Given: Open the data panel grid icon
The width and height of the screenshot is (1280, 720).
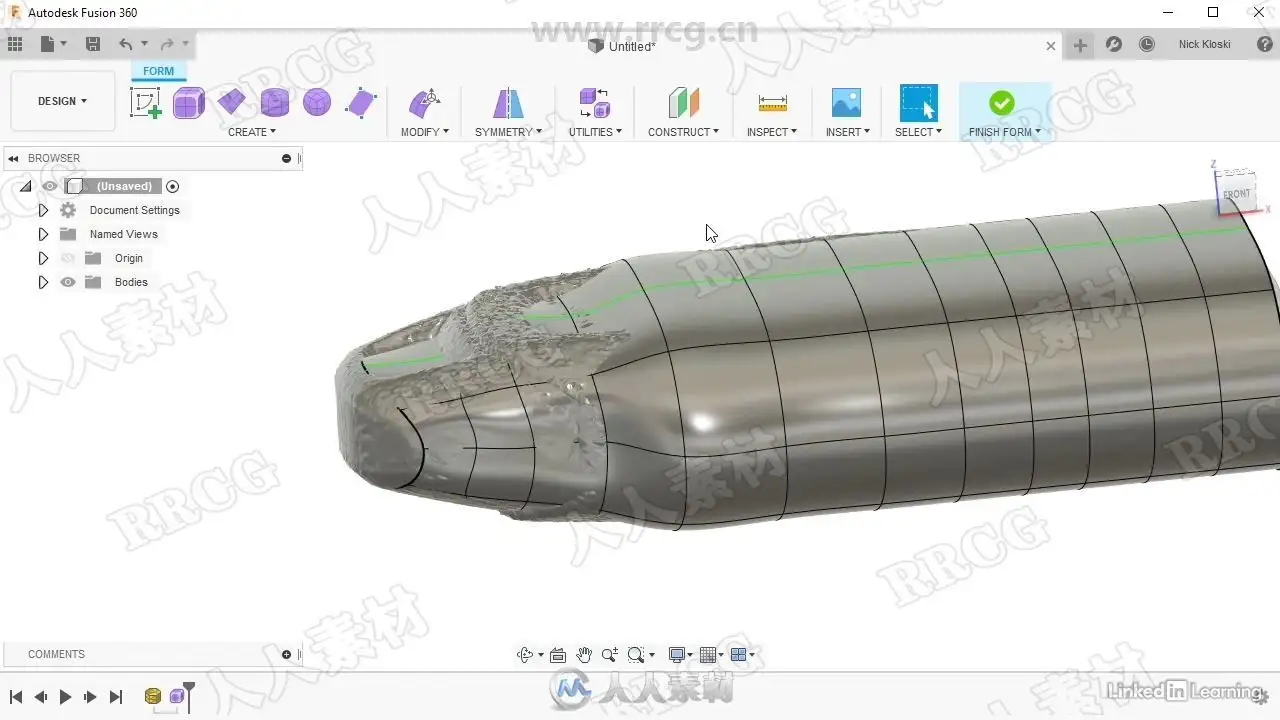Looking at the screenshot, I should pos(15,44).
